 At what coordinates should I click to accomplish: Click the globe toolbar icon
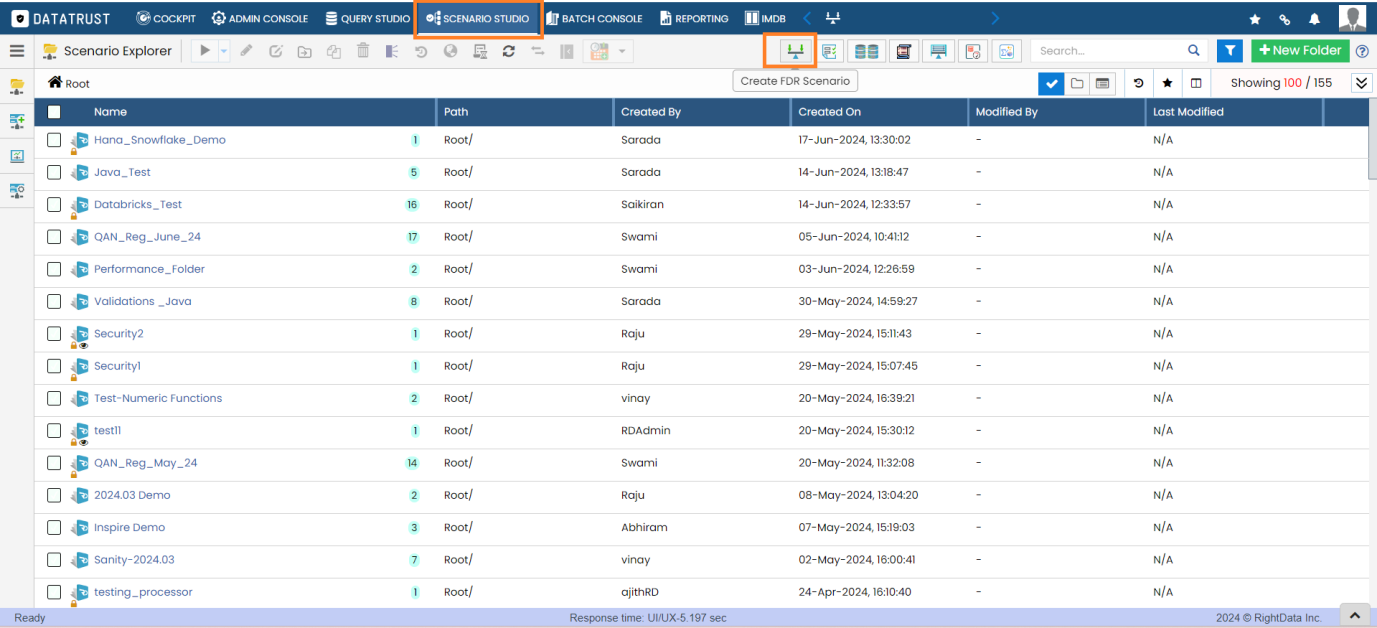click(451, 51)
